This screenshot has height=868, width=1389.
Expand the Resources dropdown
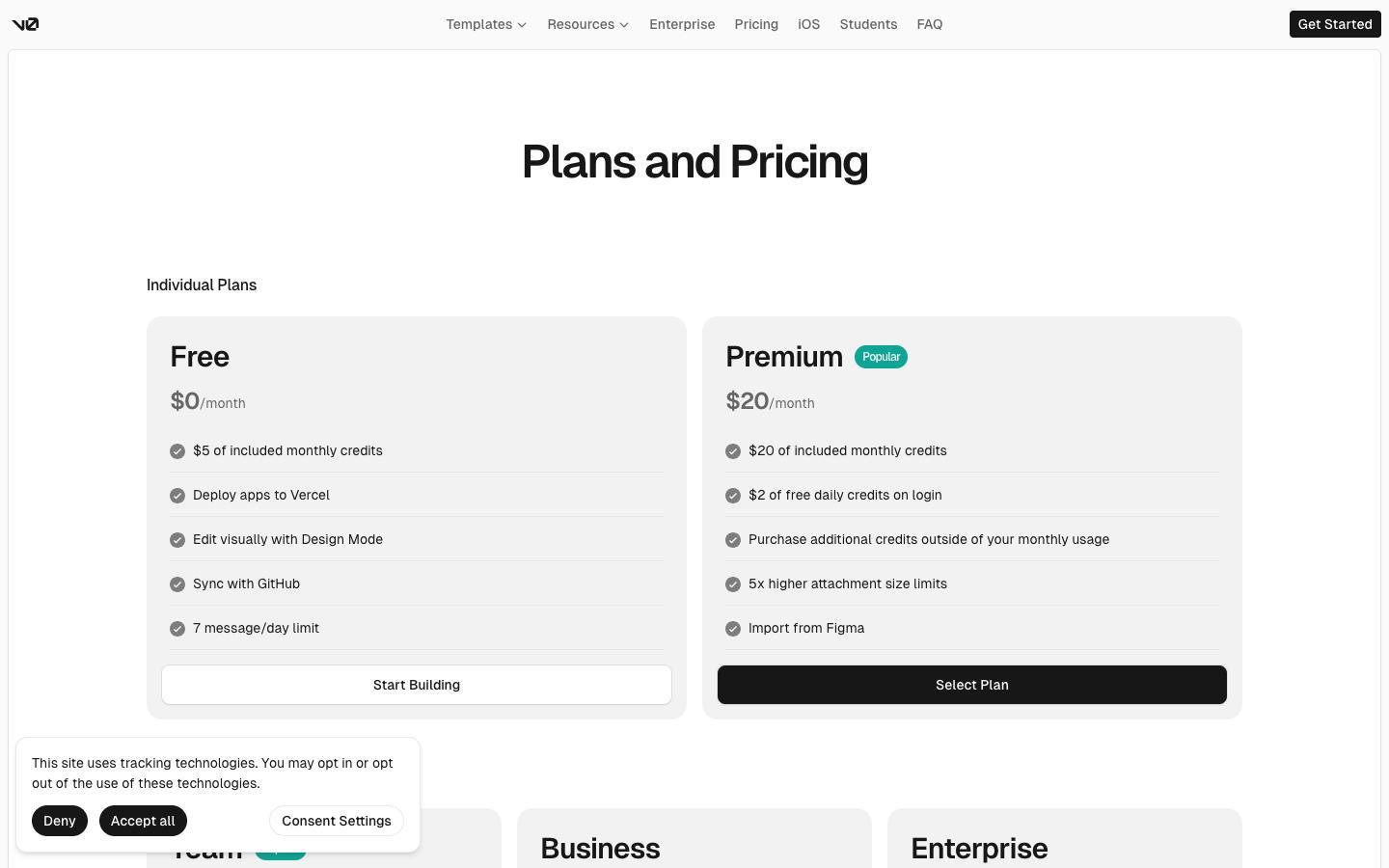pyautogui.click(x=587, y=24)
